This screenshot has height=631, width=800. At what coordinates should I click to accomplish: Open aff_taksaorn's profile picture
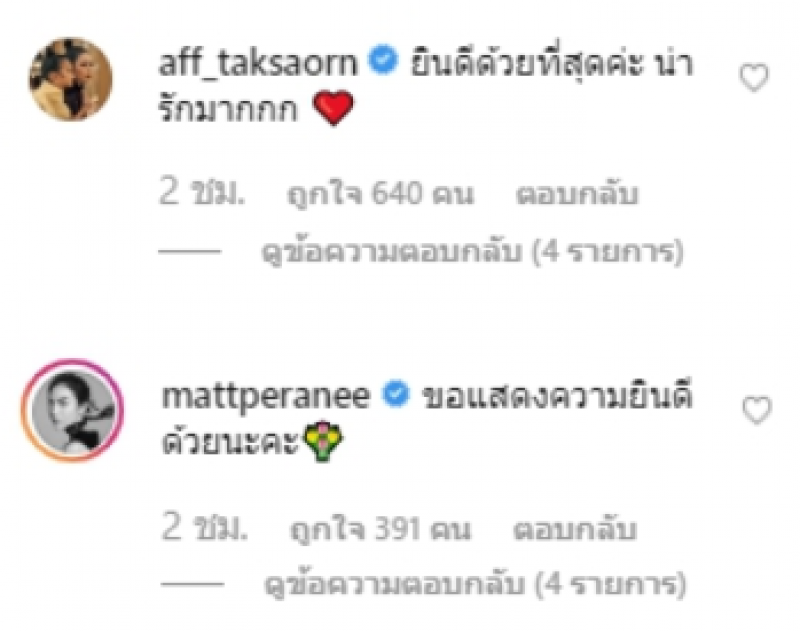(x=70, y=79)
